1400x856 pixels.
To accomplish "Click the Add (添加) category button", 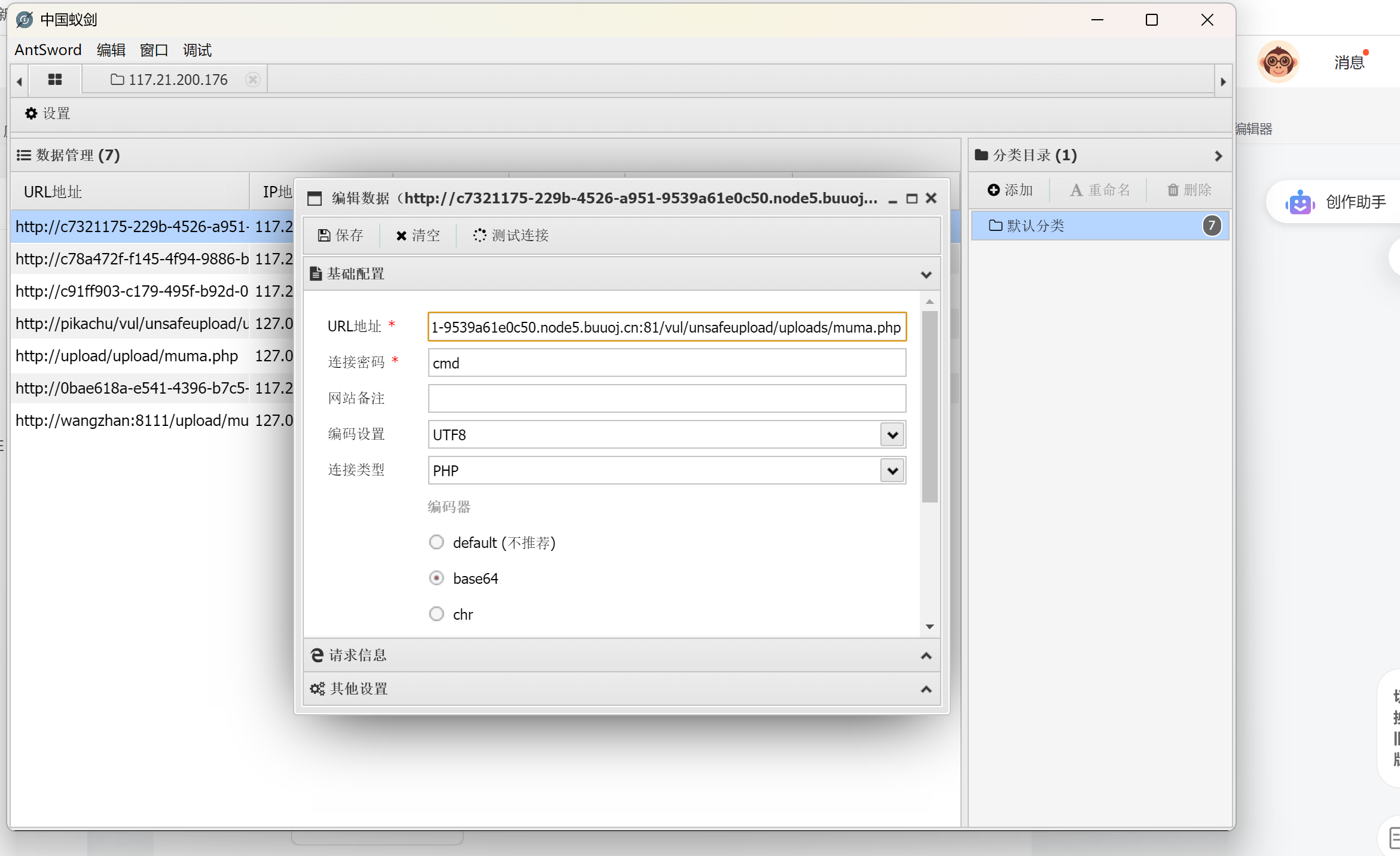I will click(1010, 190).
